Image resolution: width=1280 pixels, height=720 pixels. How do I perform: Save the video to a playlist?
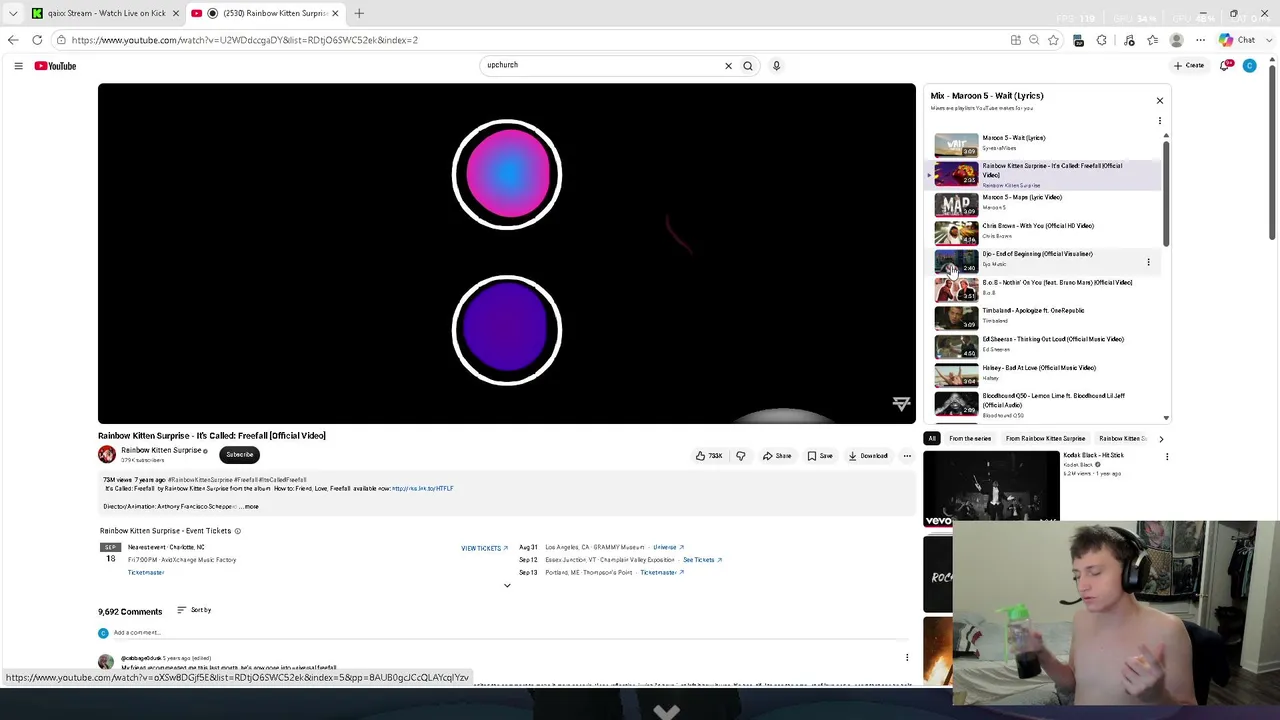[x=820, y=456]
